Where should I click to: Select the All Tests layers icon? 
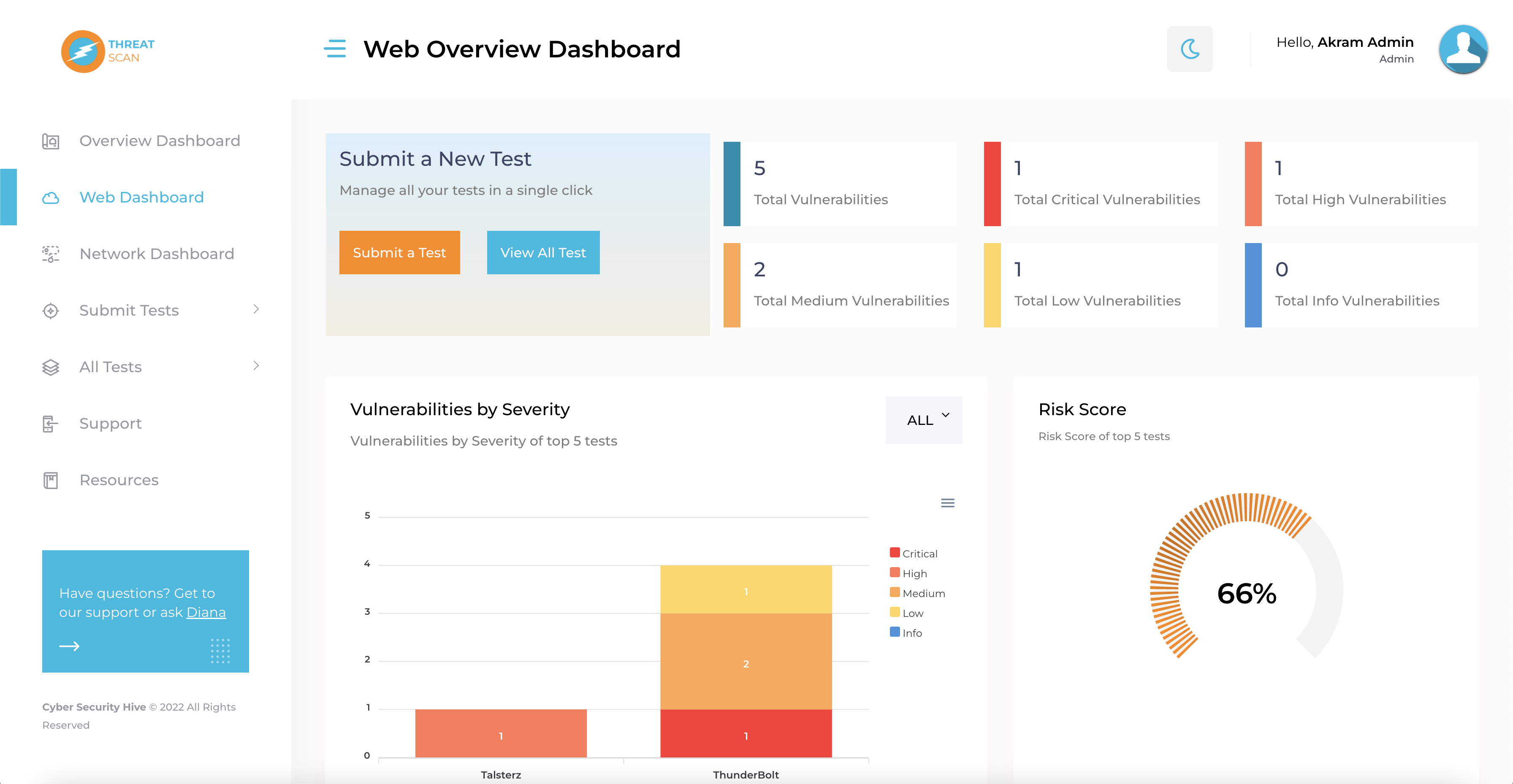point(51,366)
